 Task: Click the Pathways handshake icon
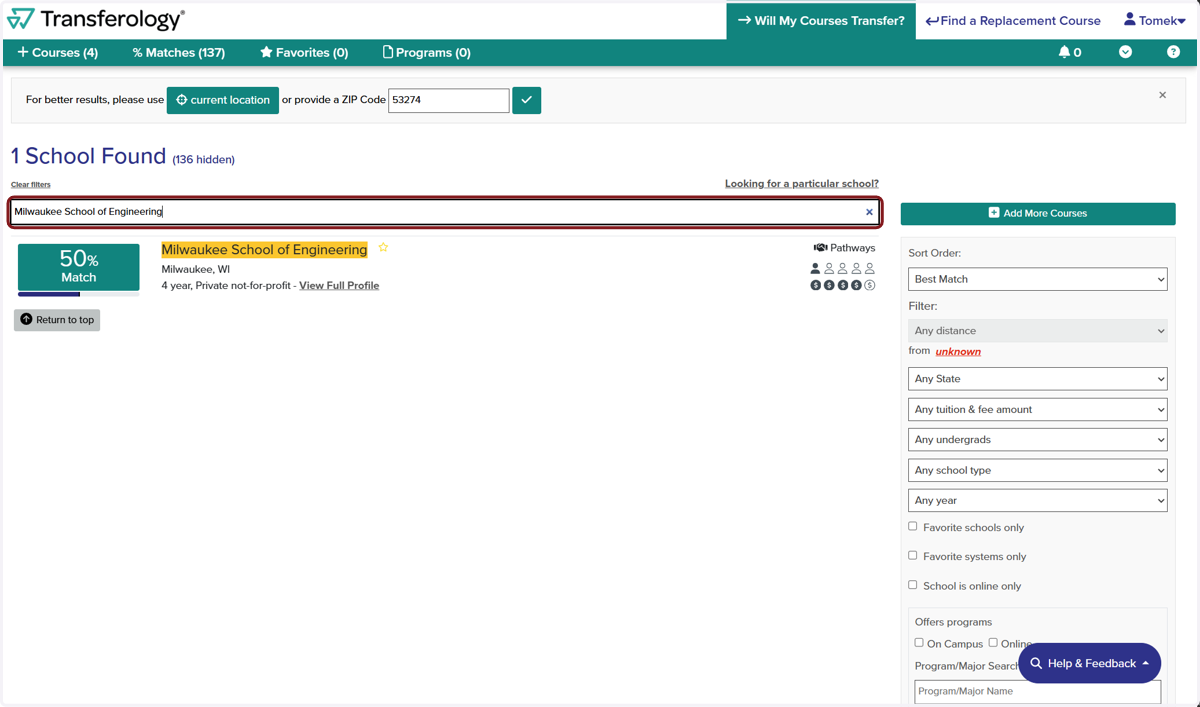pyautogui.click(x=820, y=248)
